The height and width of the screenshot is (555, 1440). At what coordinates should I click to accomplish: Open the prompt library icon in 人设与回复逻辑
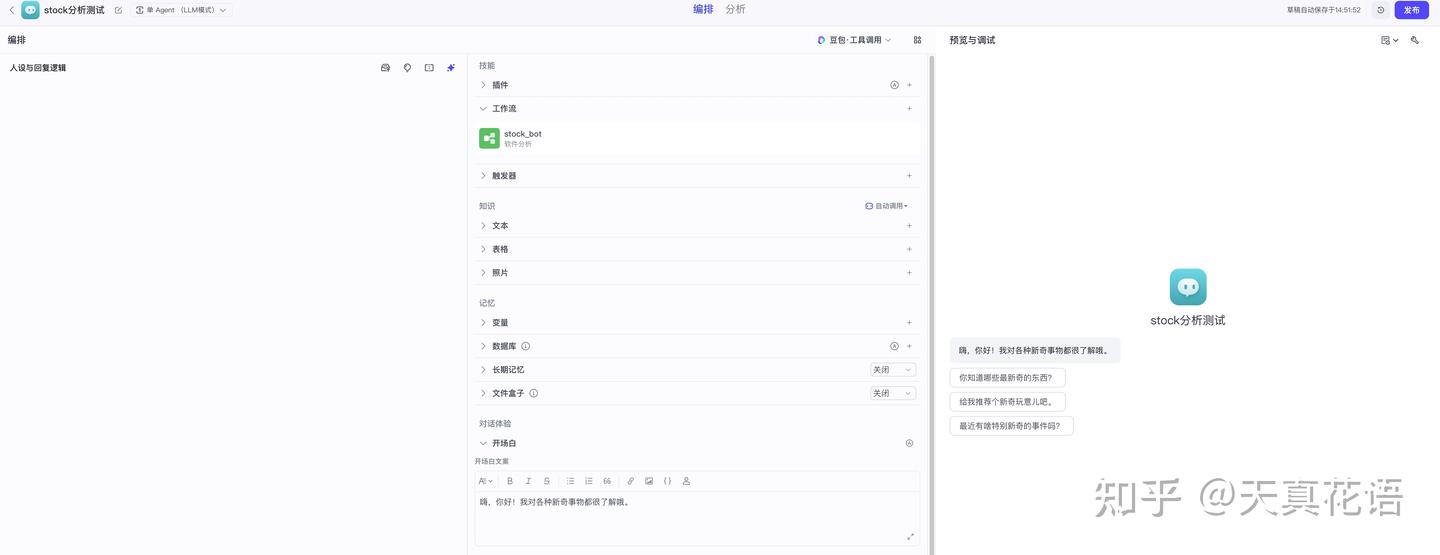pyautogui.click(x=385, y=68)
